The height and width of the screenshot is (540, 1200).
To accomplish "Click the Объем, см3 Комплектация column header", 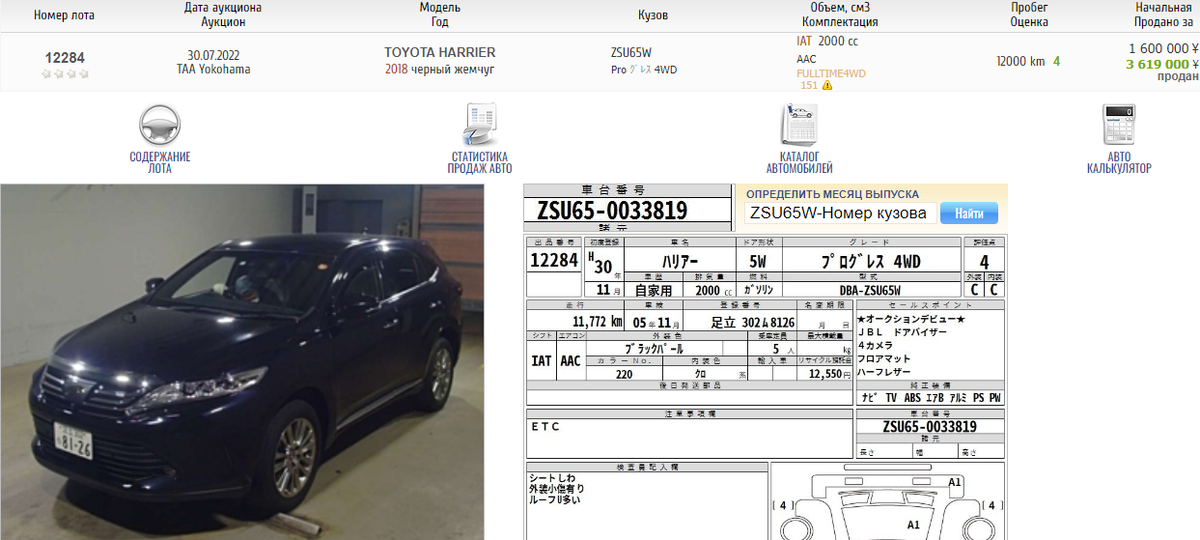I will point(840,14).
